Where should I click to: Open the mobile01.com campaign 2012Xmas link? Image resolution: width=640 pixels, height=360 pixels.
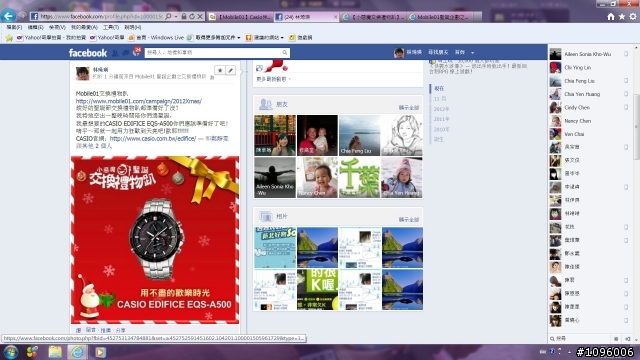tap(139, 101)
